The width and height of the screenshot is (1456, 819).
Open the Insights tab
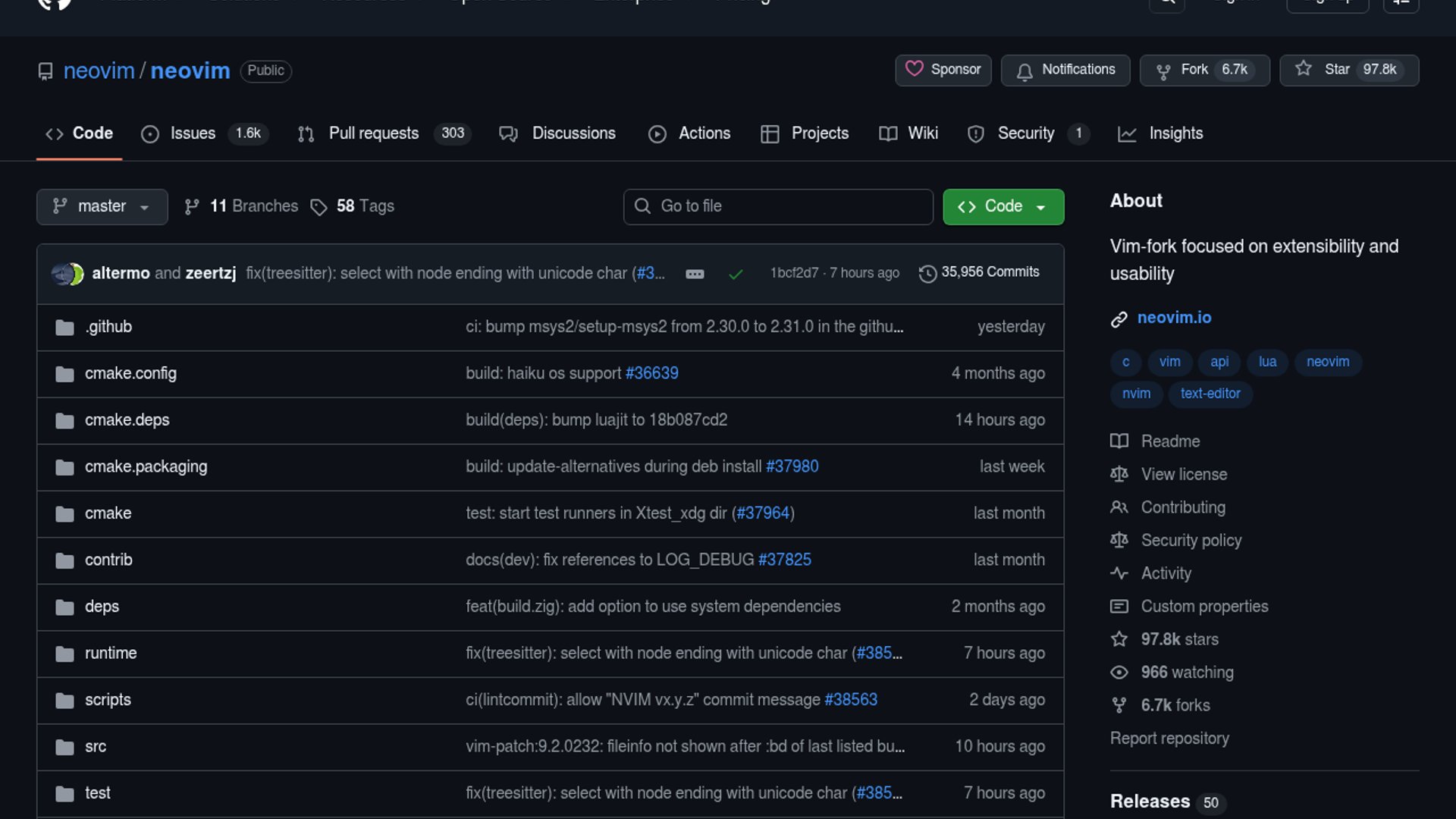(1175, 133)
